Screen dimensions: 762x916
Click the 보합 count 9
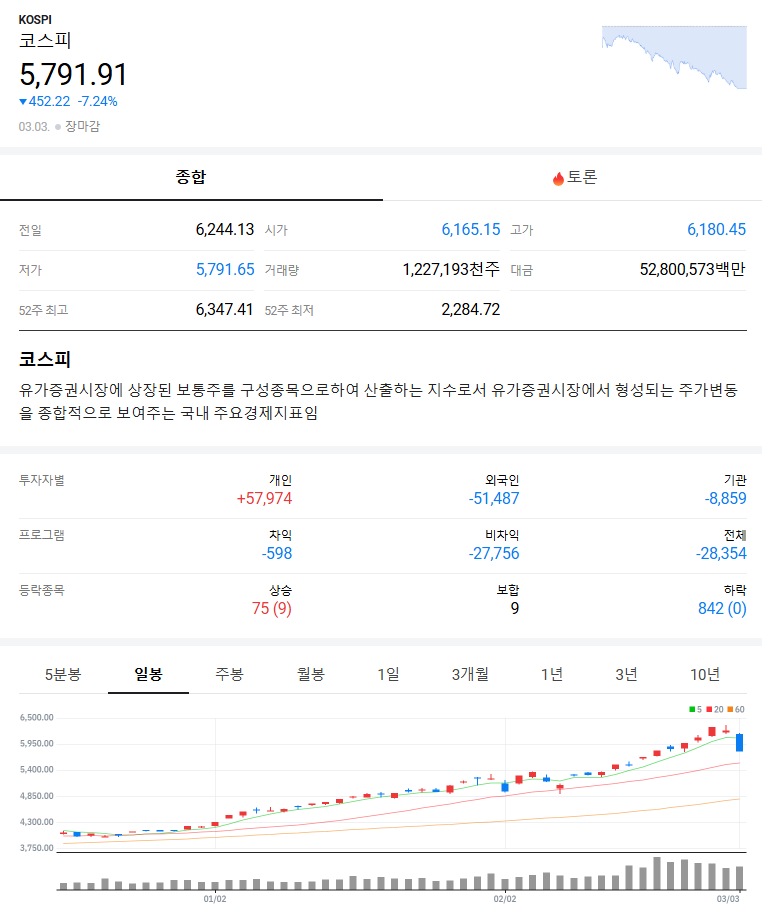[515, 609]
